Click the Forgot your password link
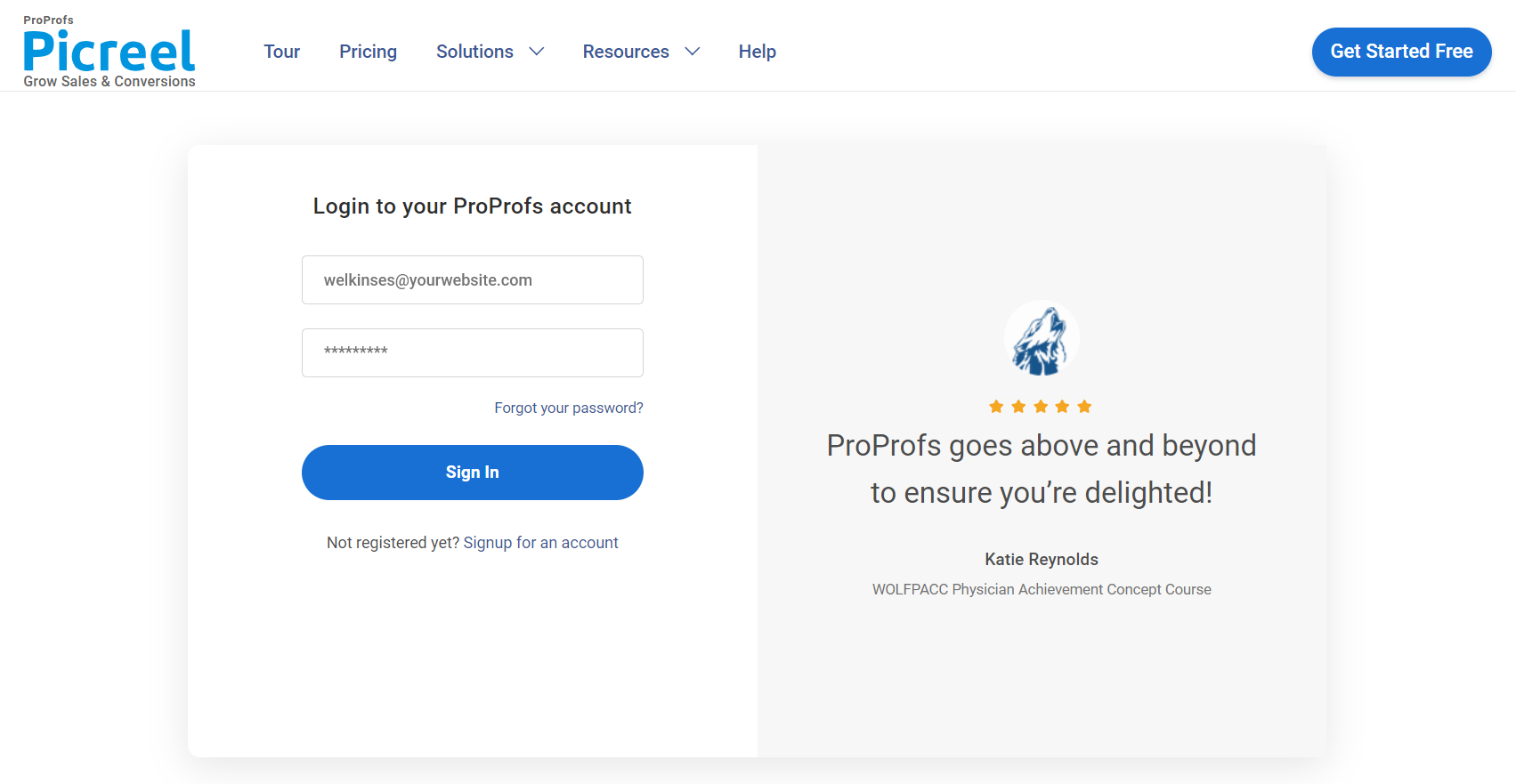 coord(568,408)
